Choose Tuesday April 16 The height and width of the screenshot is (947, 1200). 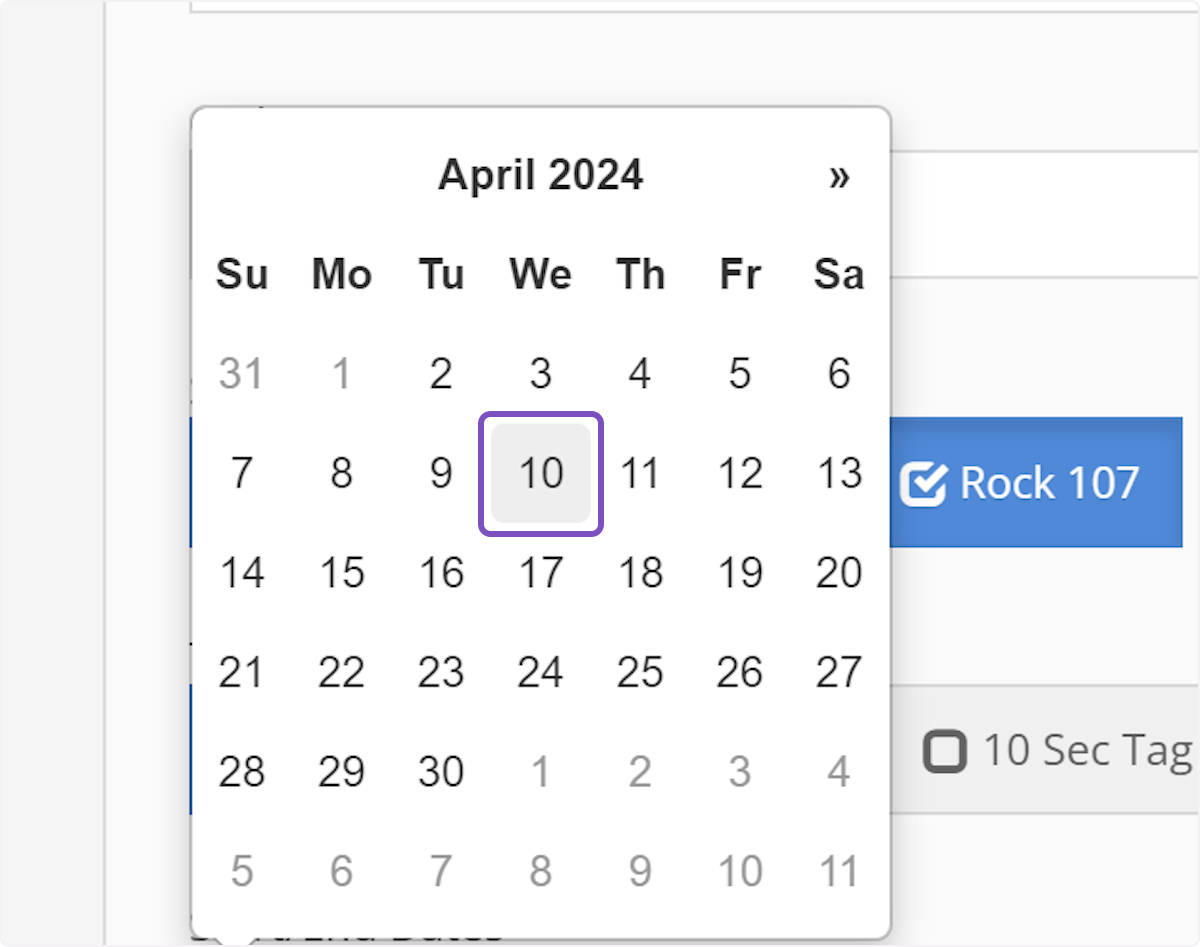pos(441,573)
